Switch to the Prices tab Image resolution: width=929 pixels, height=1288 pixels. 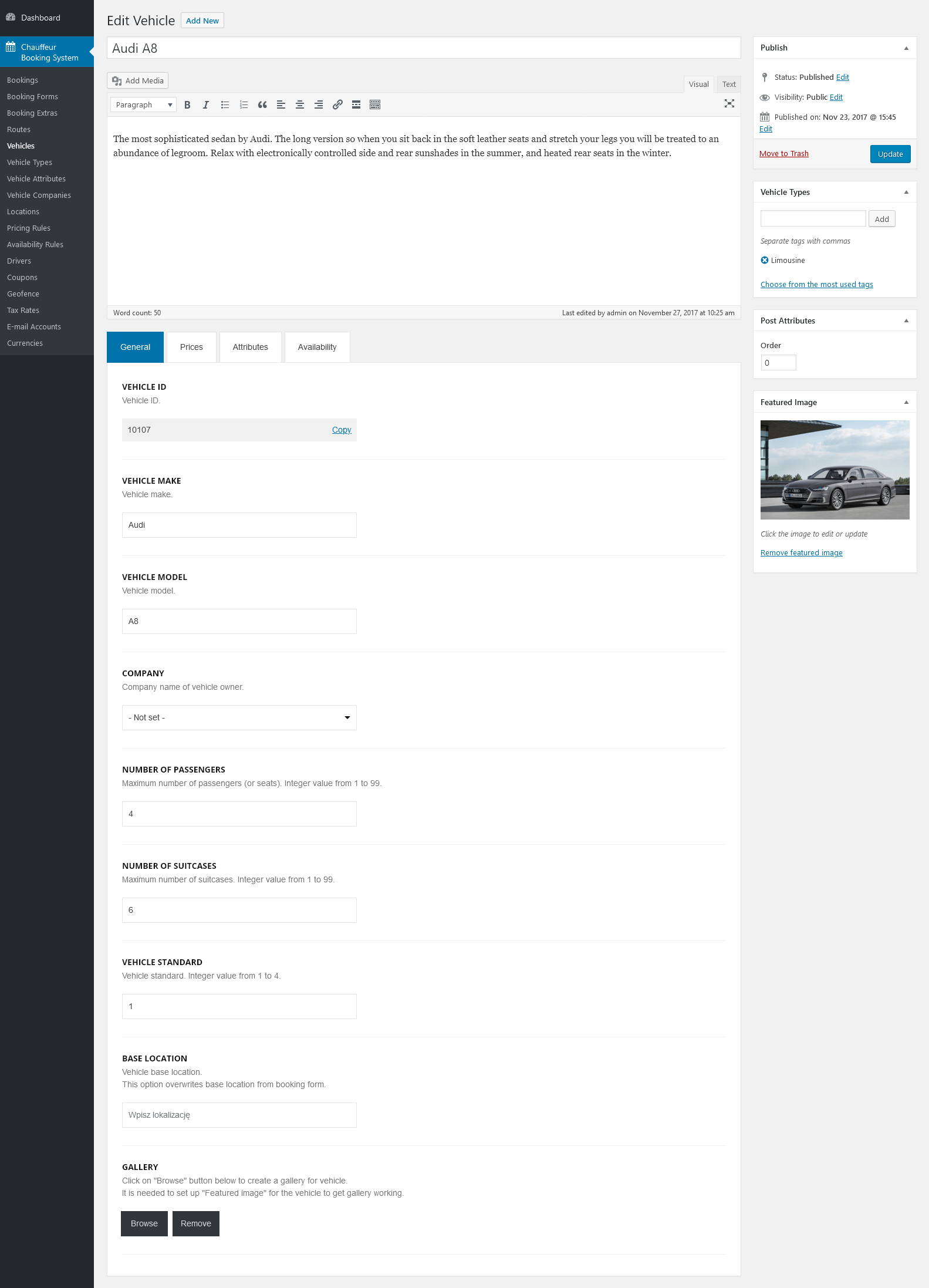click(191, 347)
